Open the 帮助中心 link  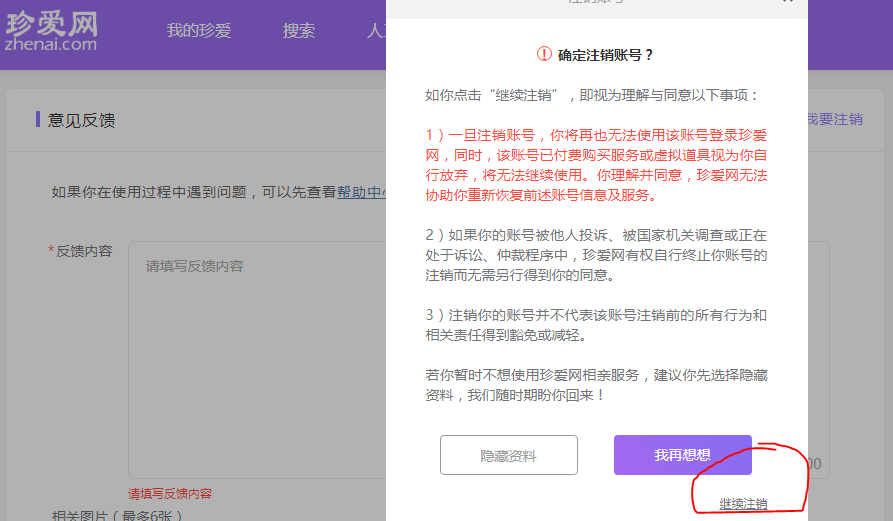point(361,192)
